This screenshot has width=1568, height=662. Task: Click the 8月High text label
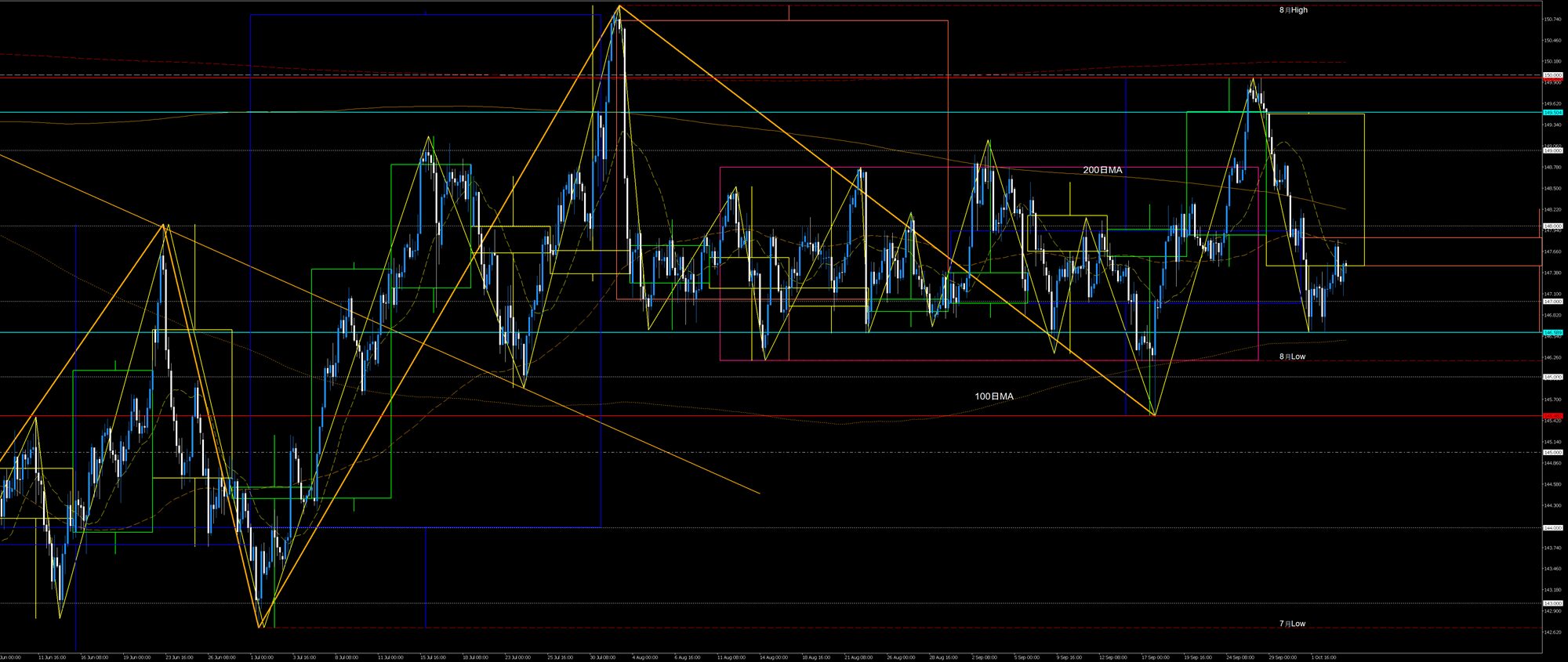pyautogui.click(x=1293, y=10)
